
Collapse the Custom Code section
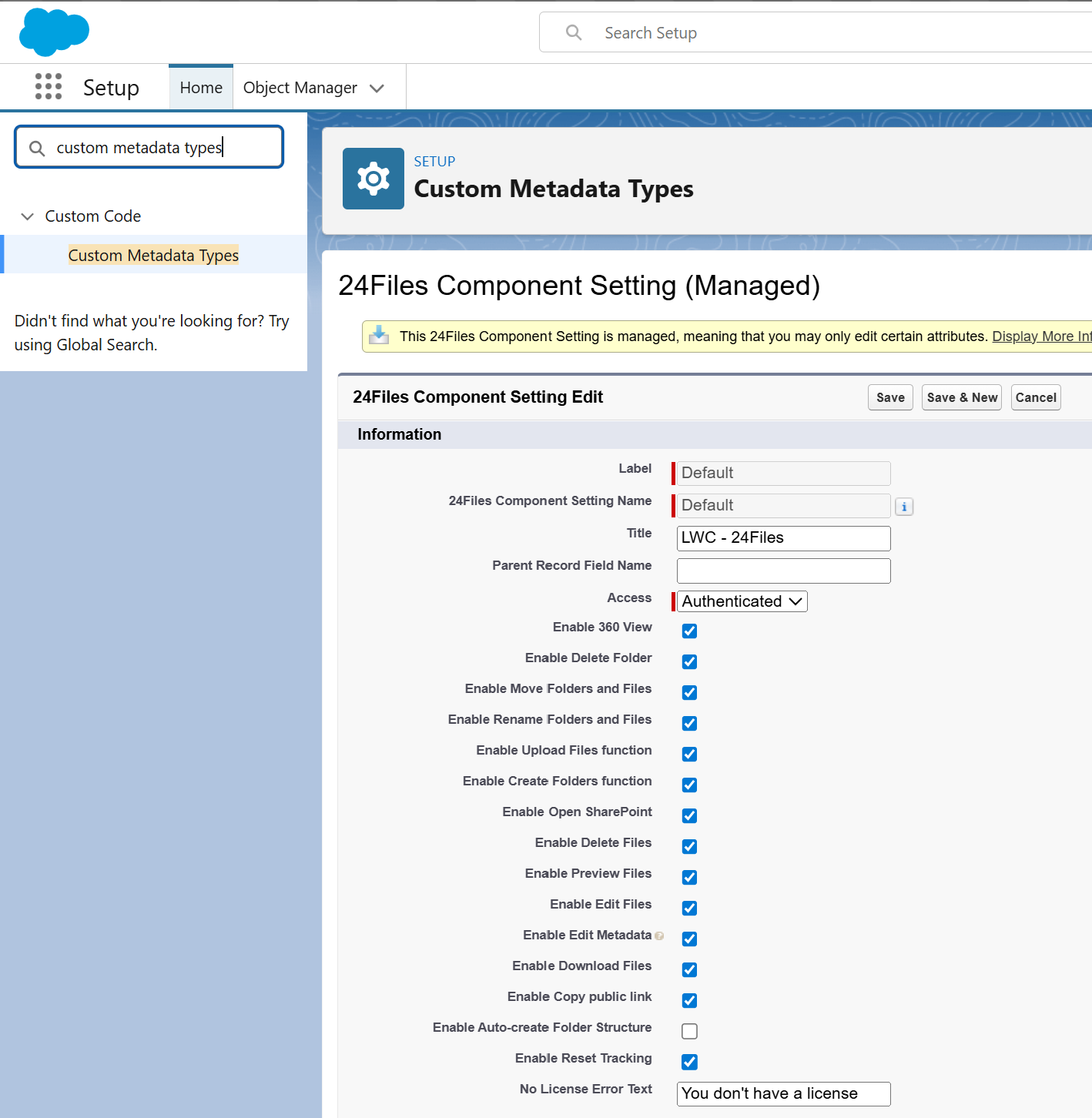(x=28, y=216)
